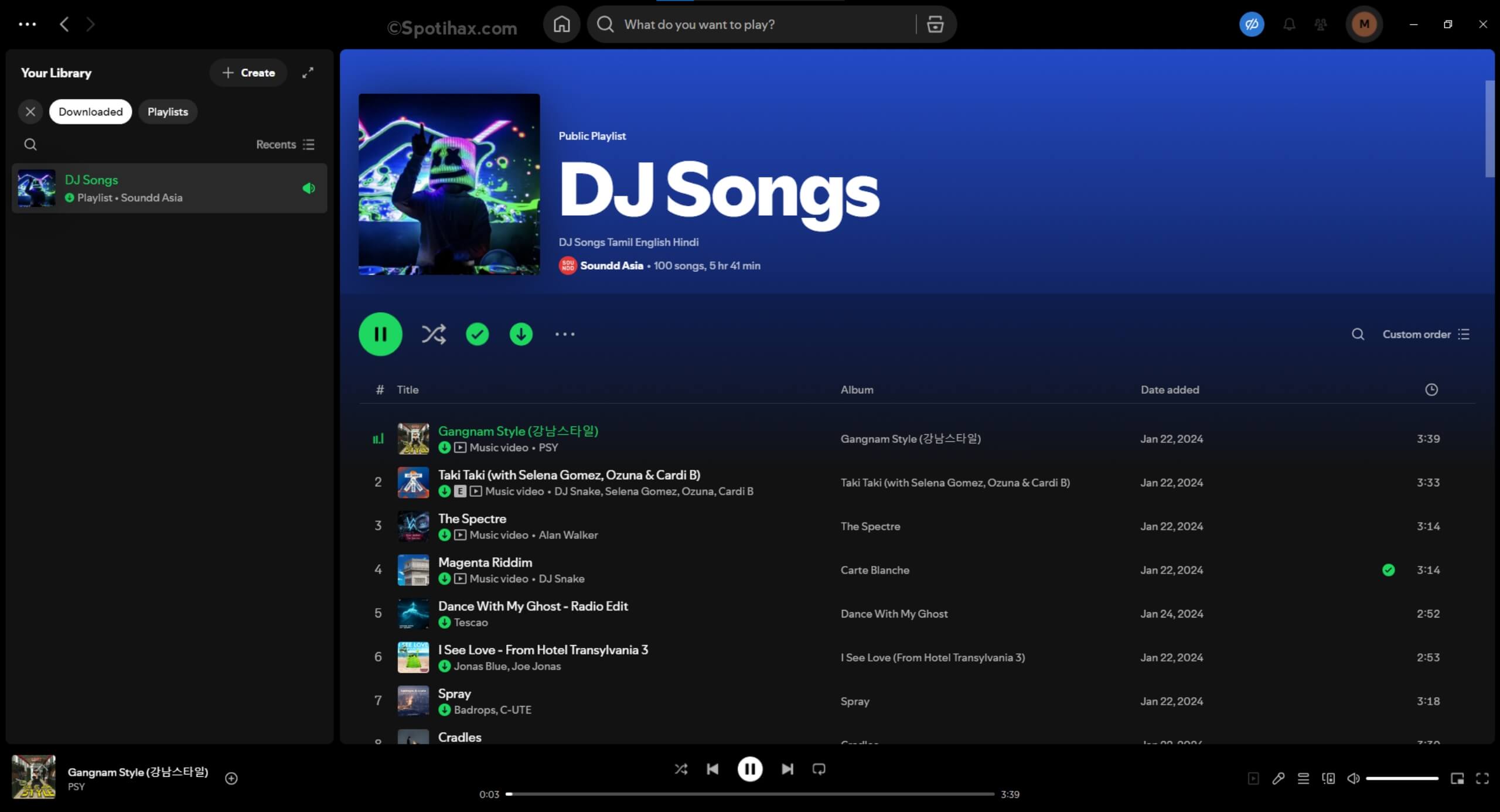Screen dimensions: 1500x812
Task: Sort by Title column header
Action: click(408, 390)
